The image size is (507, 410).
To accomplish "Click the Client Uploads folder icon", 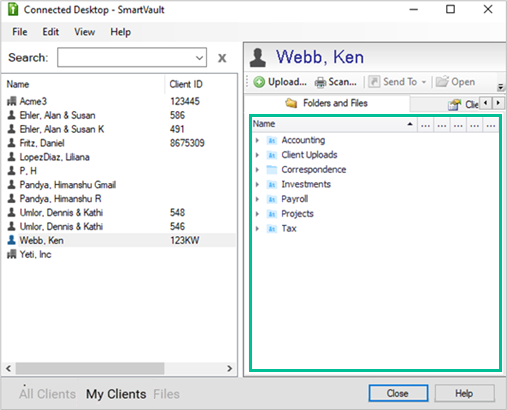I will (x=272, y=155).
